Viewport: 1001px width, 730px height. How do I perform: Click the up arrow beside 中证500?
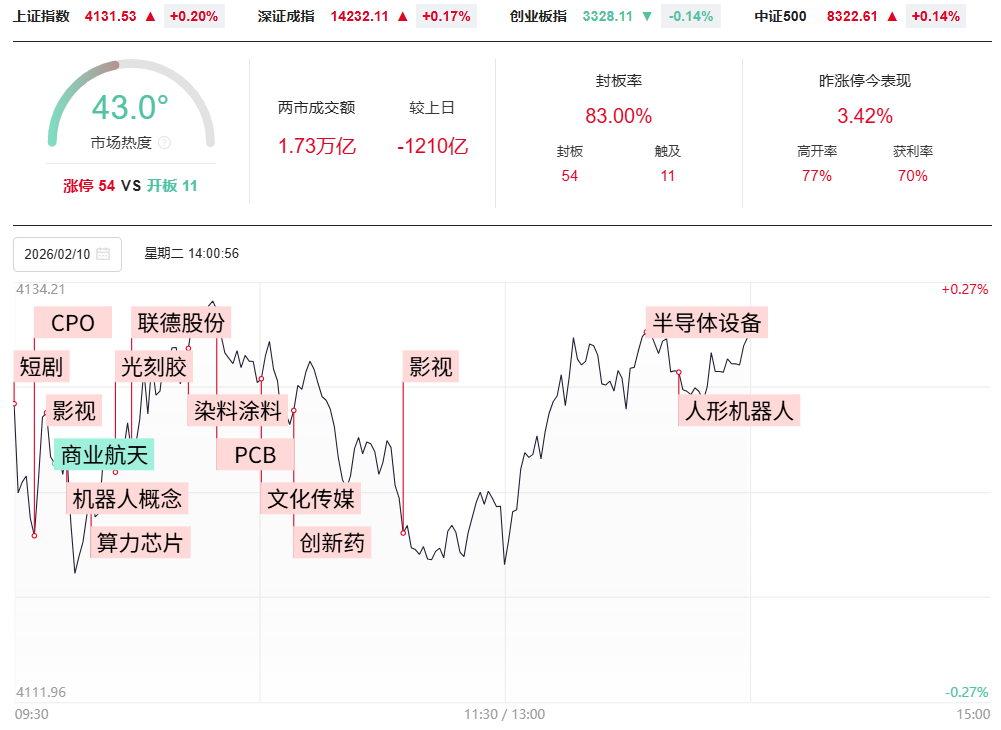(892, 16)
